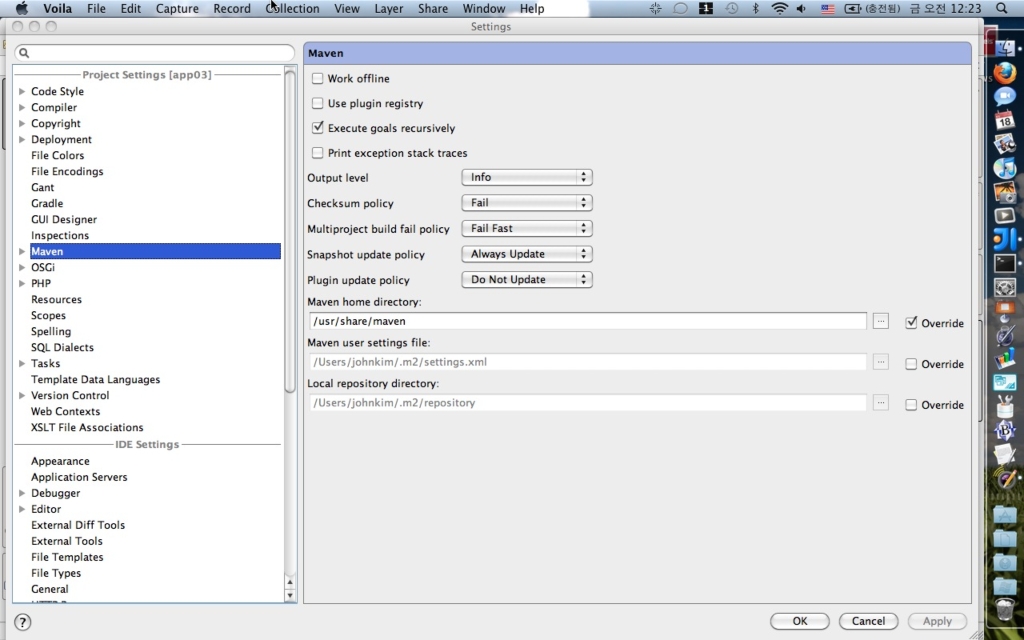Screen dimensions: 1024x640
Task: Click the volume speaker icon in the menu bar
Action: (x=801, y=8)
